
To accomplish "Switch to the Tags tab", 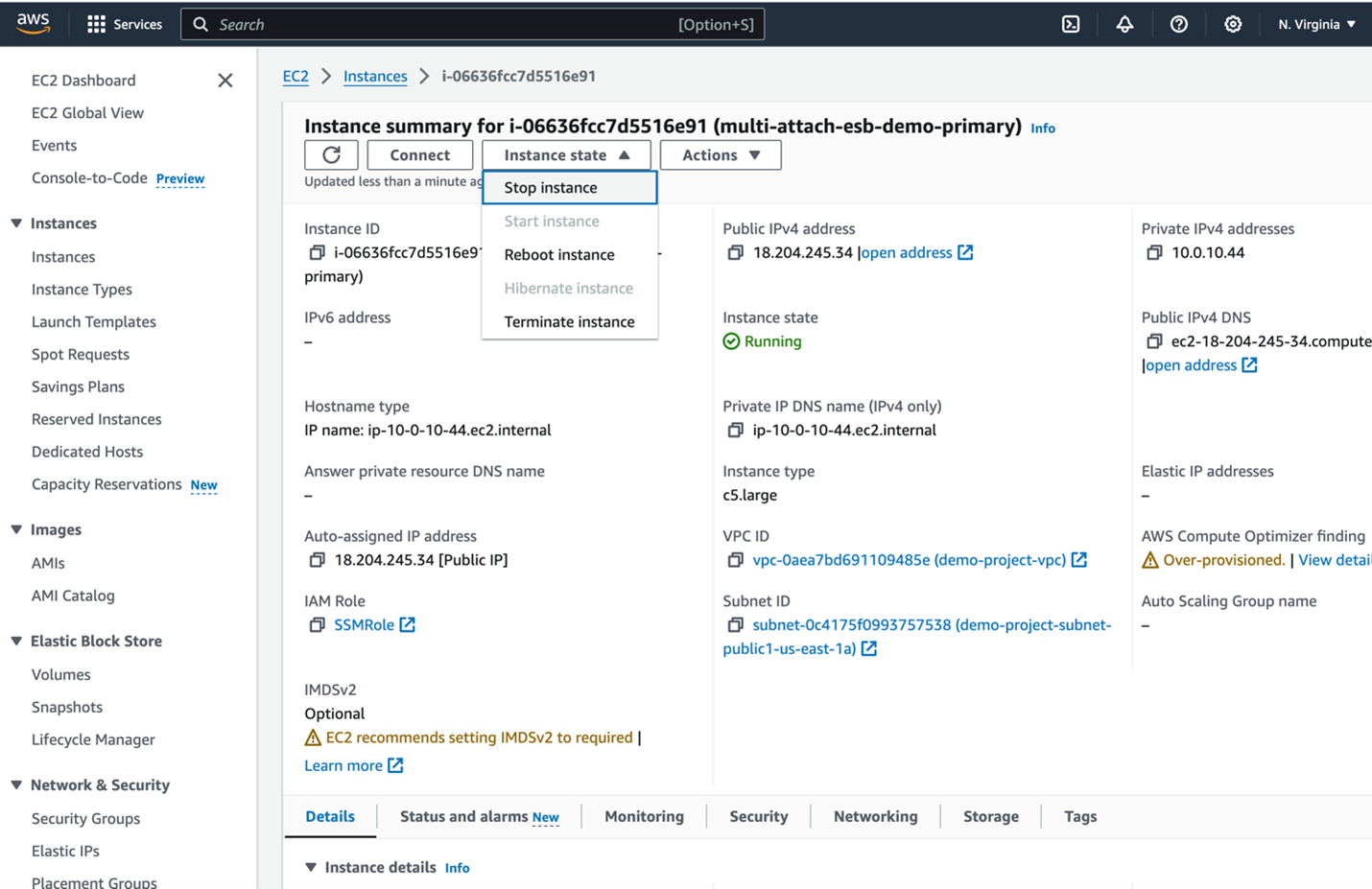I will coord(1080,816).
